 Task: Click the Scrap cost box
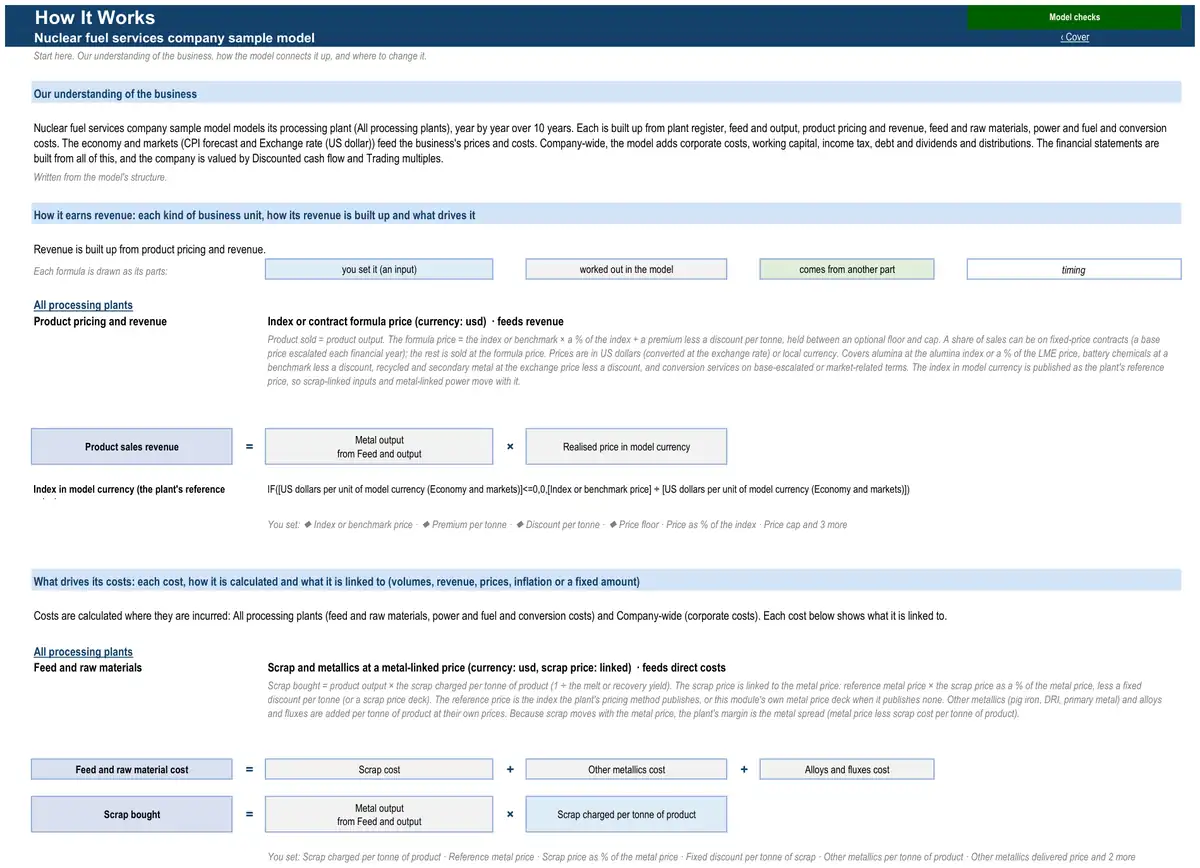(x=379, y=770)
